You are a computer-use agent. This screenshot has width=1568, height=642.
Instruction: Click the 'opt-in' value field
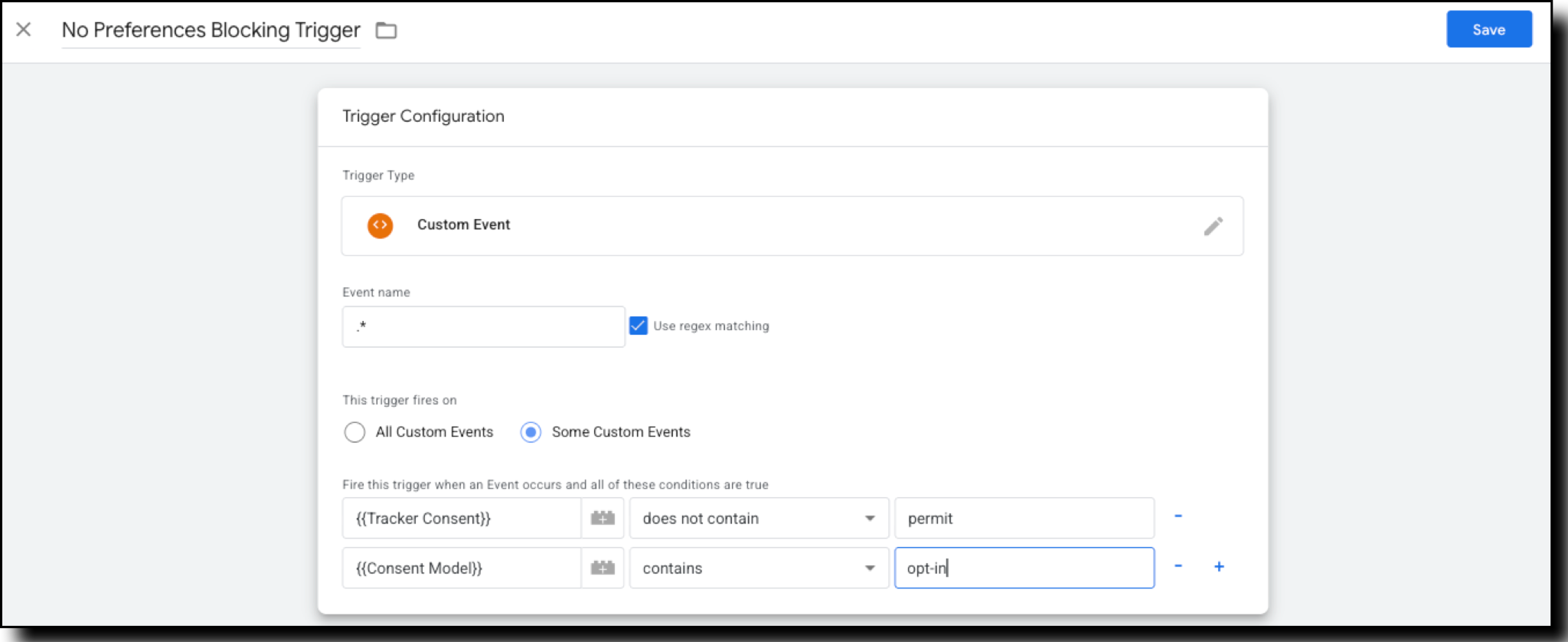[x=1024, y=568]
